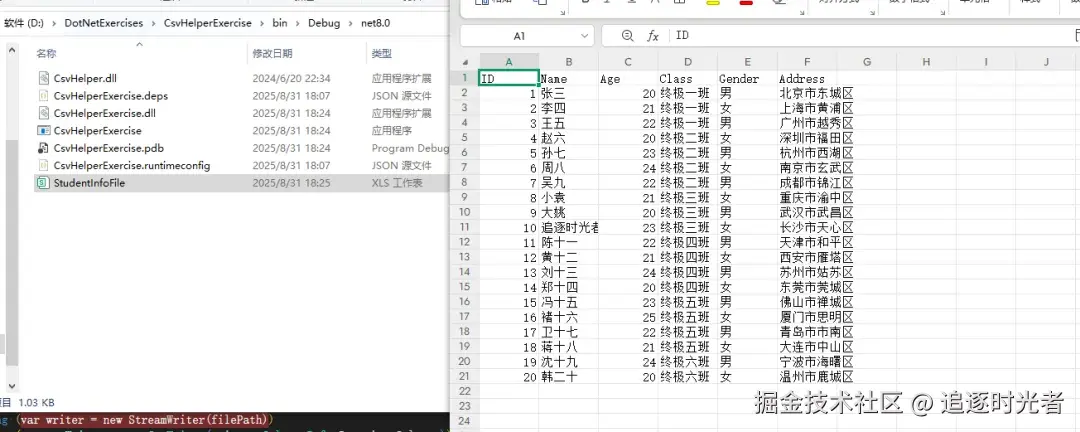Select the CsvHelper.dll file icon
This screenshot has width=1080, height=432.
pos(43,79)
